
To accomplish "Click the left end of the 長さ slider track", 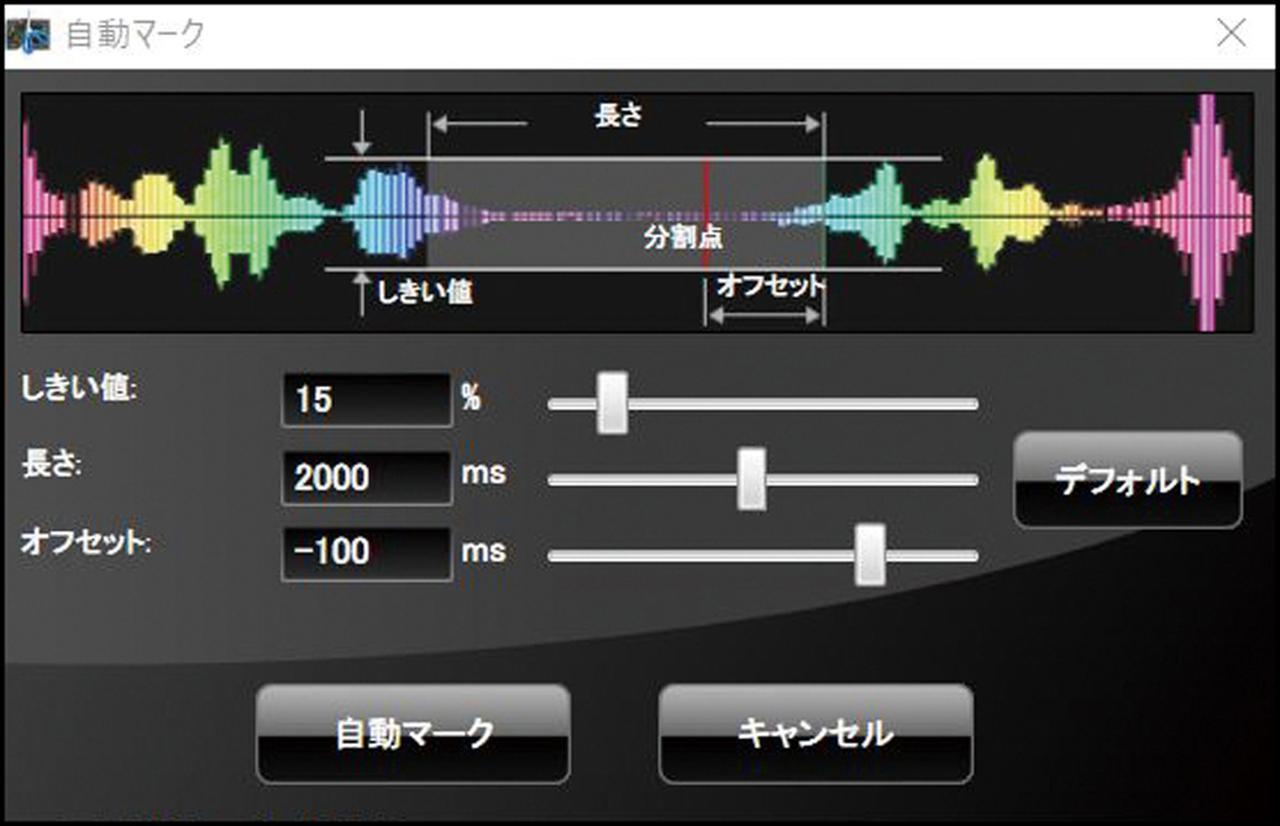I will (x=556, y=480).
